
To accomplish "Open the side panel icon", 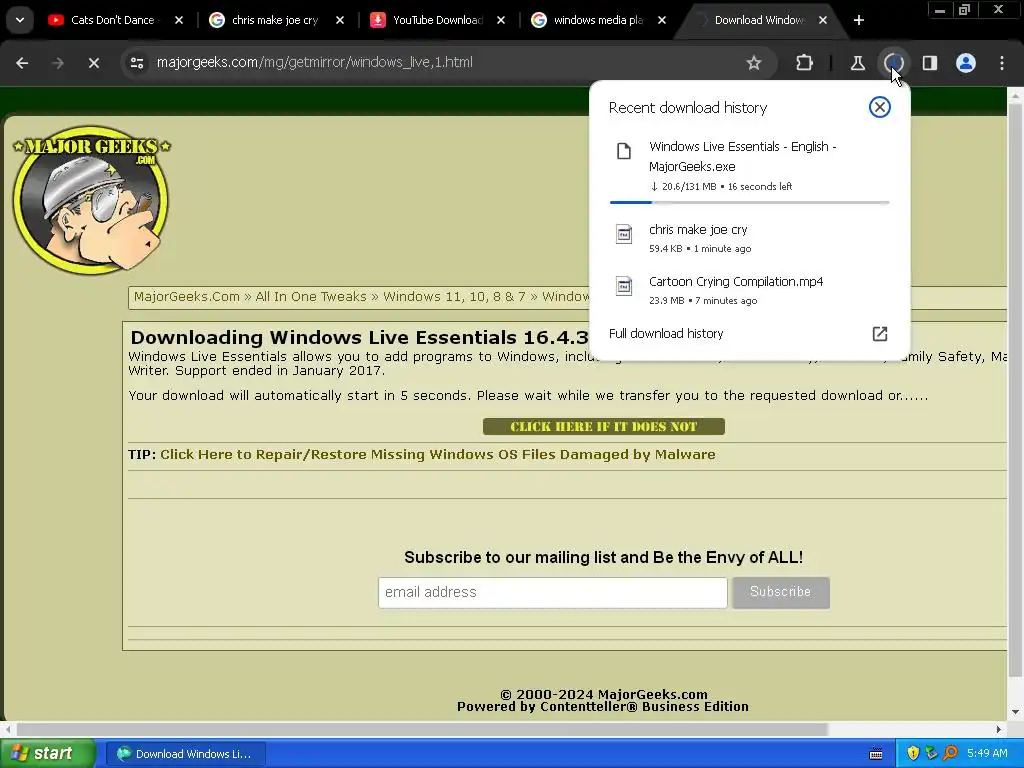I will (930, 63).
